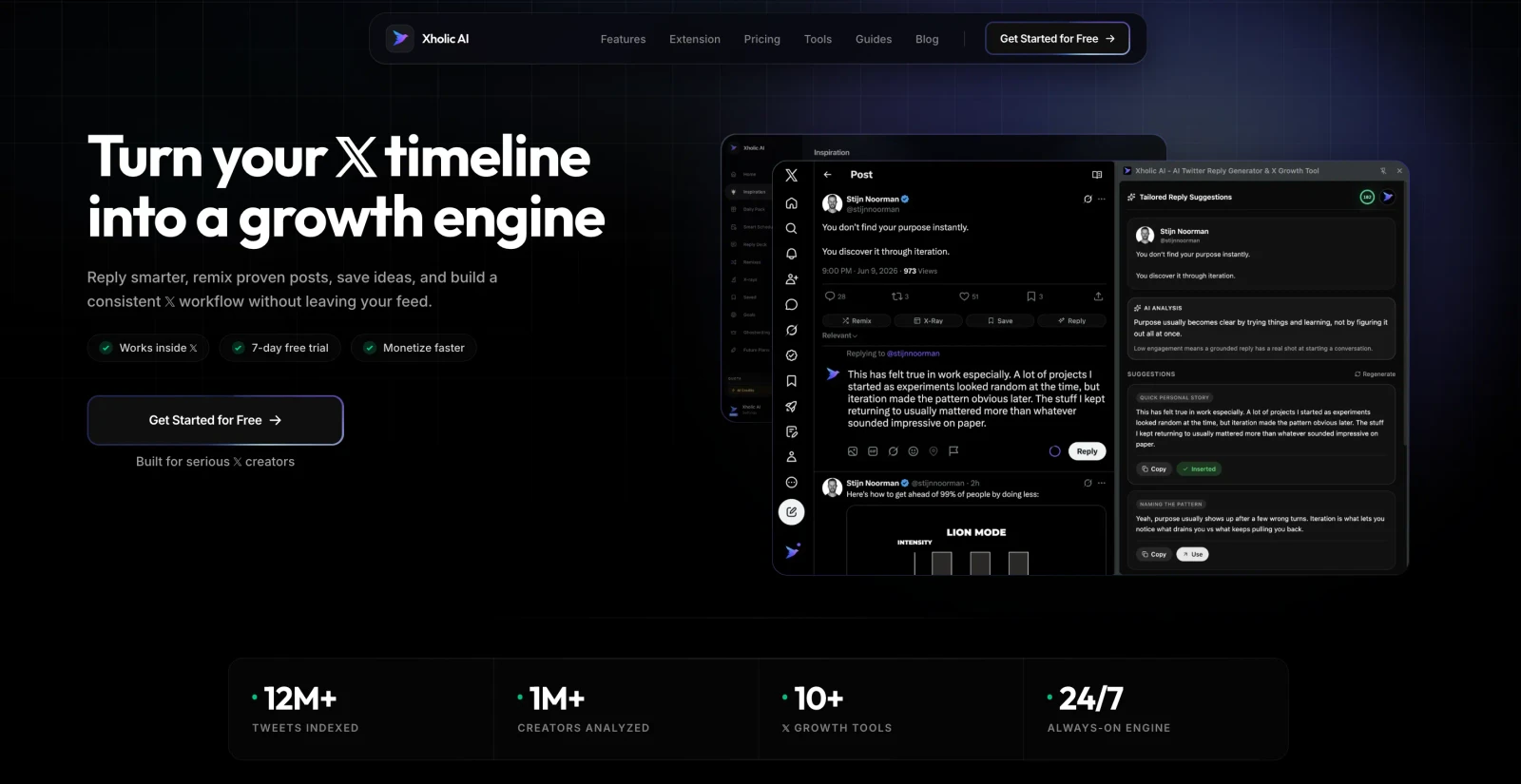Open the more options dots on the main post
Viewport: 1521px width, 784px height.
[1102, 200]
